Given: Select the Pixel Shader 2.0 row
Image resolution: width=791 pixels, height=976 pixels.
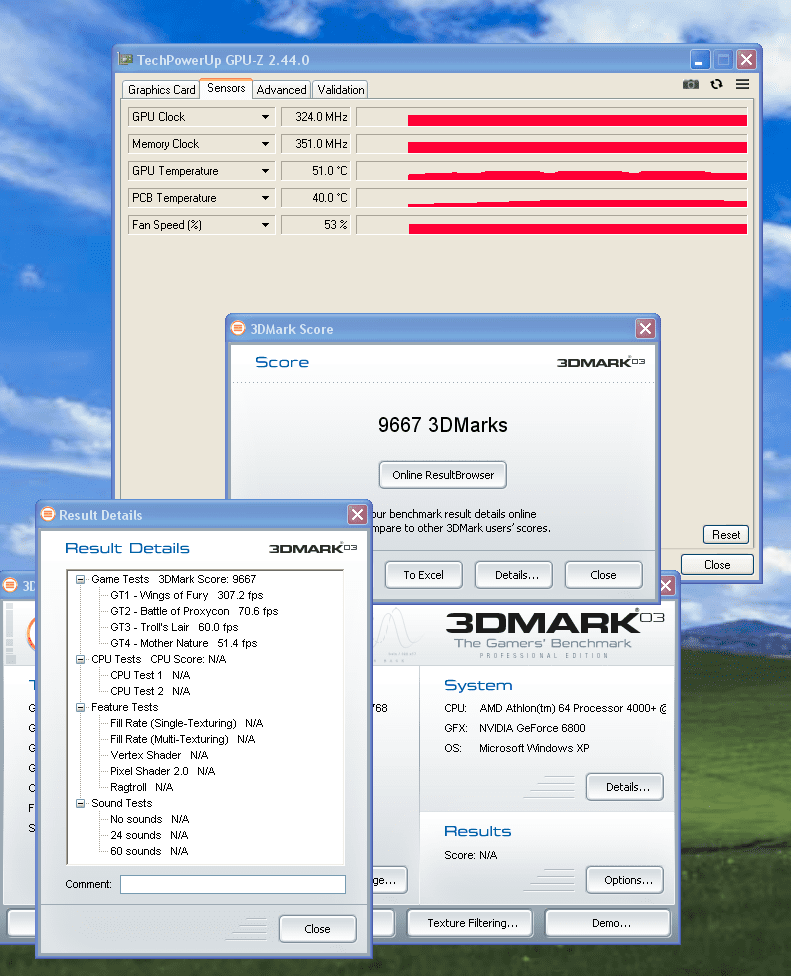Looking at the screenshot, I should tap(162, 771).
